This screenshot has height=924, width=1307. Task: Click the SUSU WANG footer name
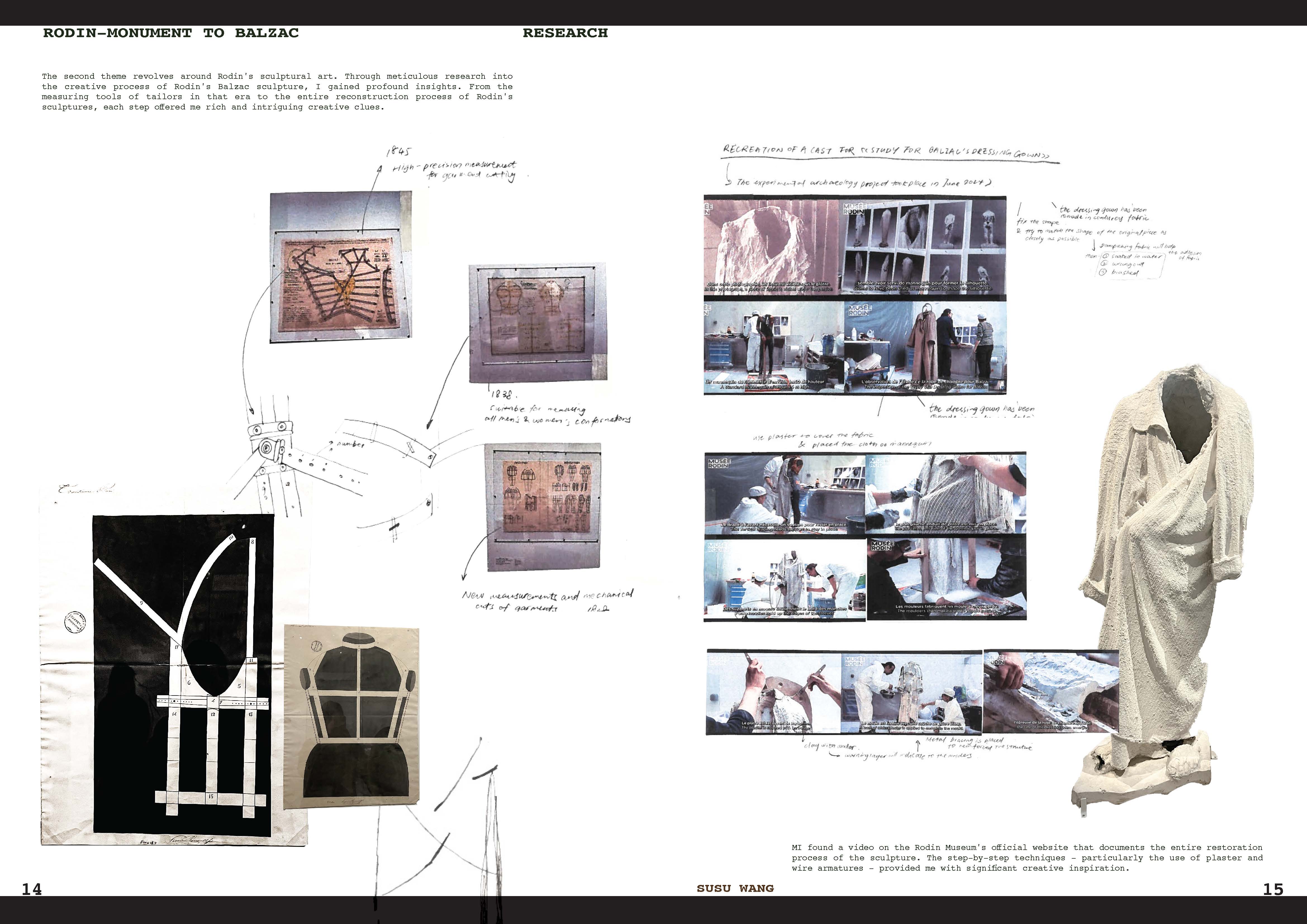click(x=735, y=888)
